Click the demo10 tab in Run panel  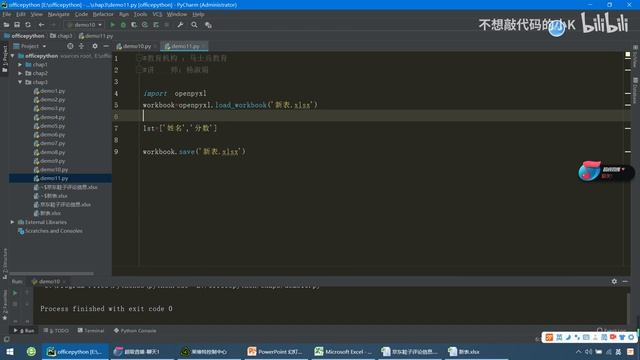(49, 282)
